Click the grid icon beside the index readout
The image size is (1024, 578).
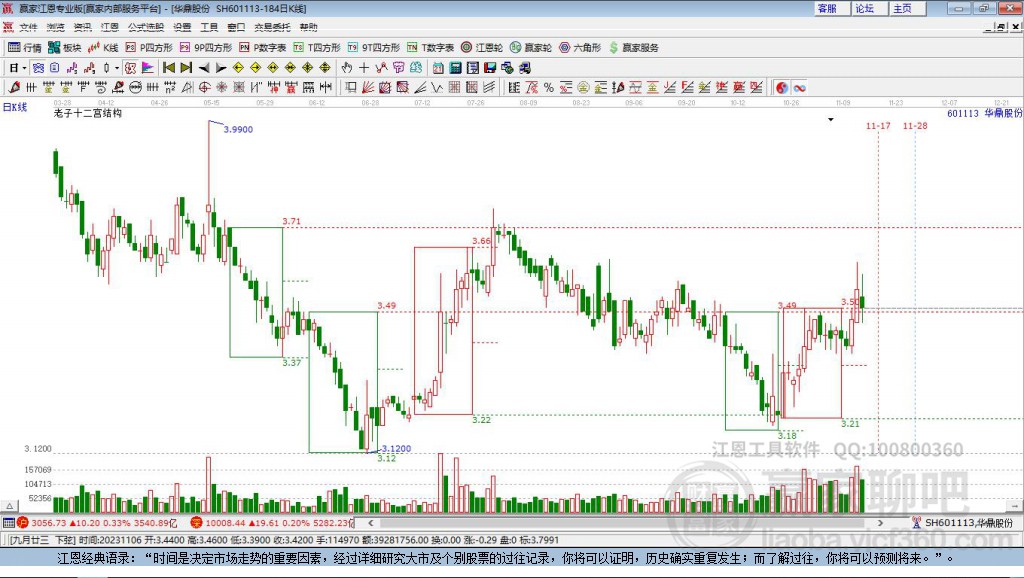click(x=8, y=522)
